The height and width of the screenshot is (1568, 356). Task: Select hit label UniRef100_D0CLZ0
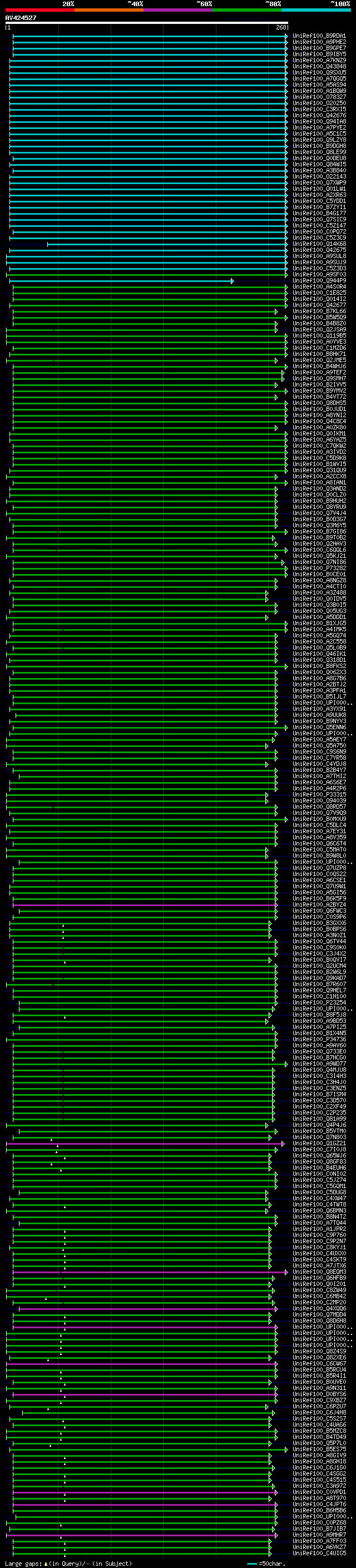pos(319,495)
